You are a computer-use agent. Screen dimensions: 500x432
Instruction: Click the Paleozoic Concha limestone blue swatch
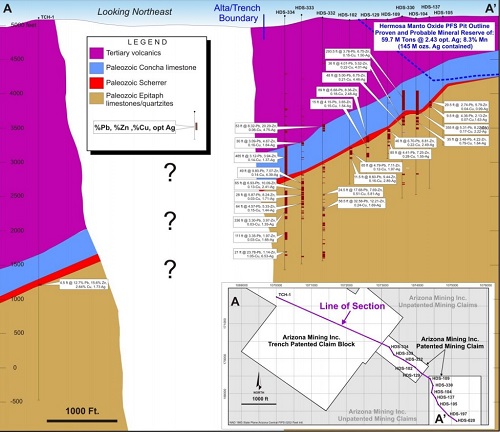click(x=96, y=68)
